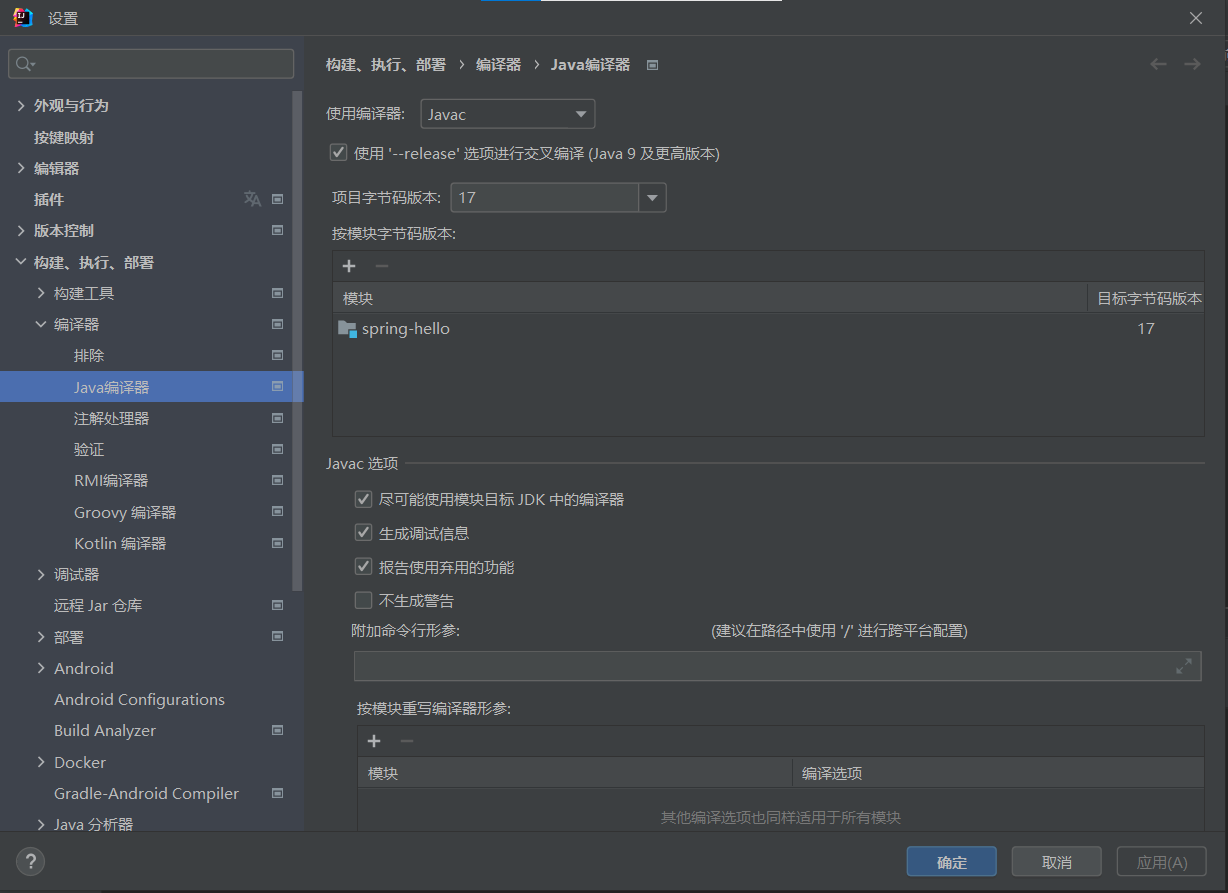Click the project-level icon beside RMI编译器
The image size is (1228, 893).
pyautogui.click(x=278, y=480)
